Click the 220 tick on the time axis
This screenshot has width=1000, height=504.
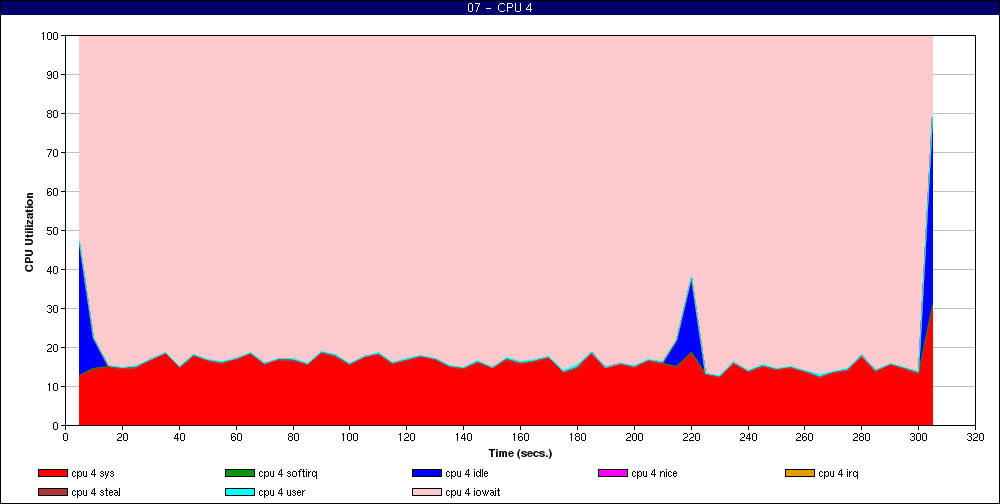(x=691, y=438)
